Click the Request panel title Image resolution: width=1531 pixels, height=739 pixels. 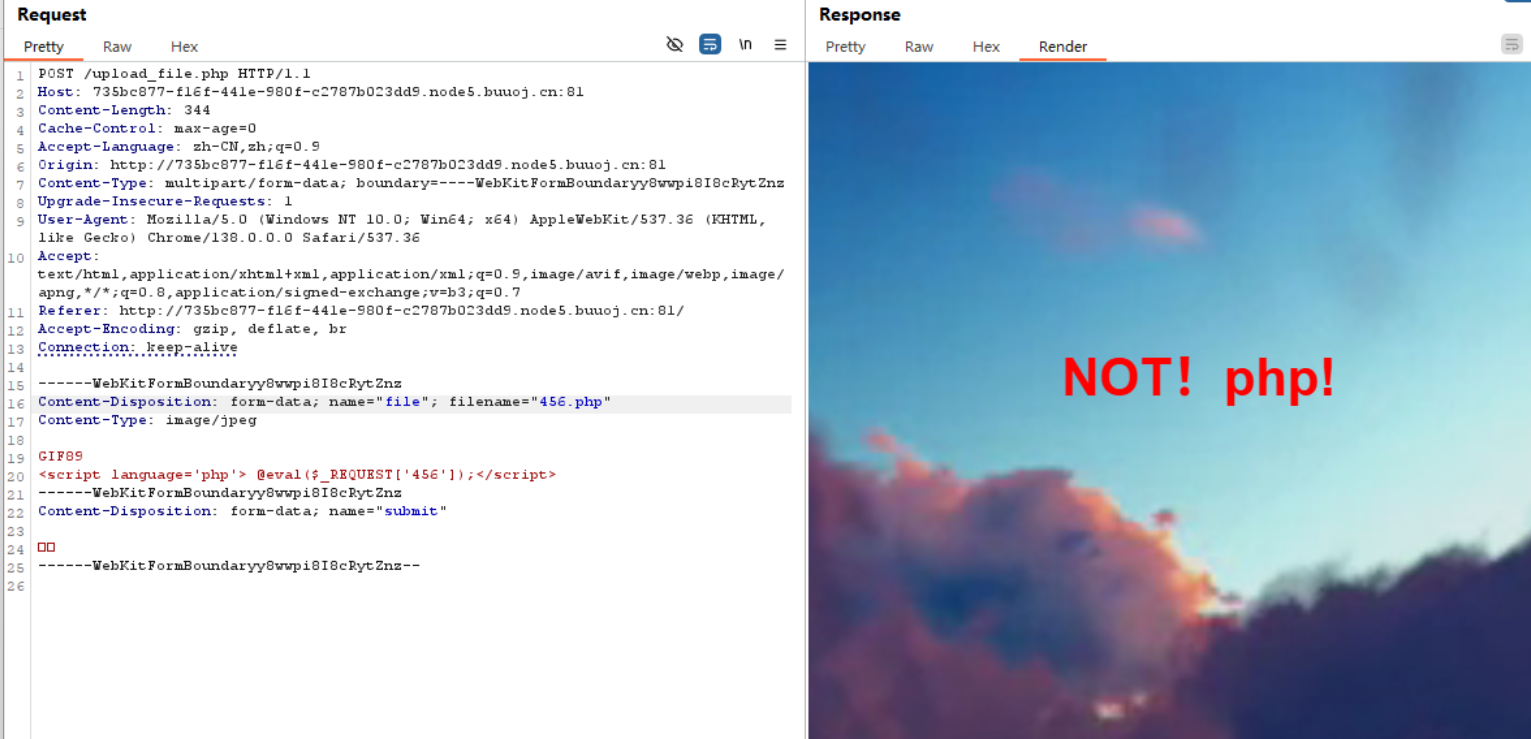click(x=52, y=15)
